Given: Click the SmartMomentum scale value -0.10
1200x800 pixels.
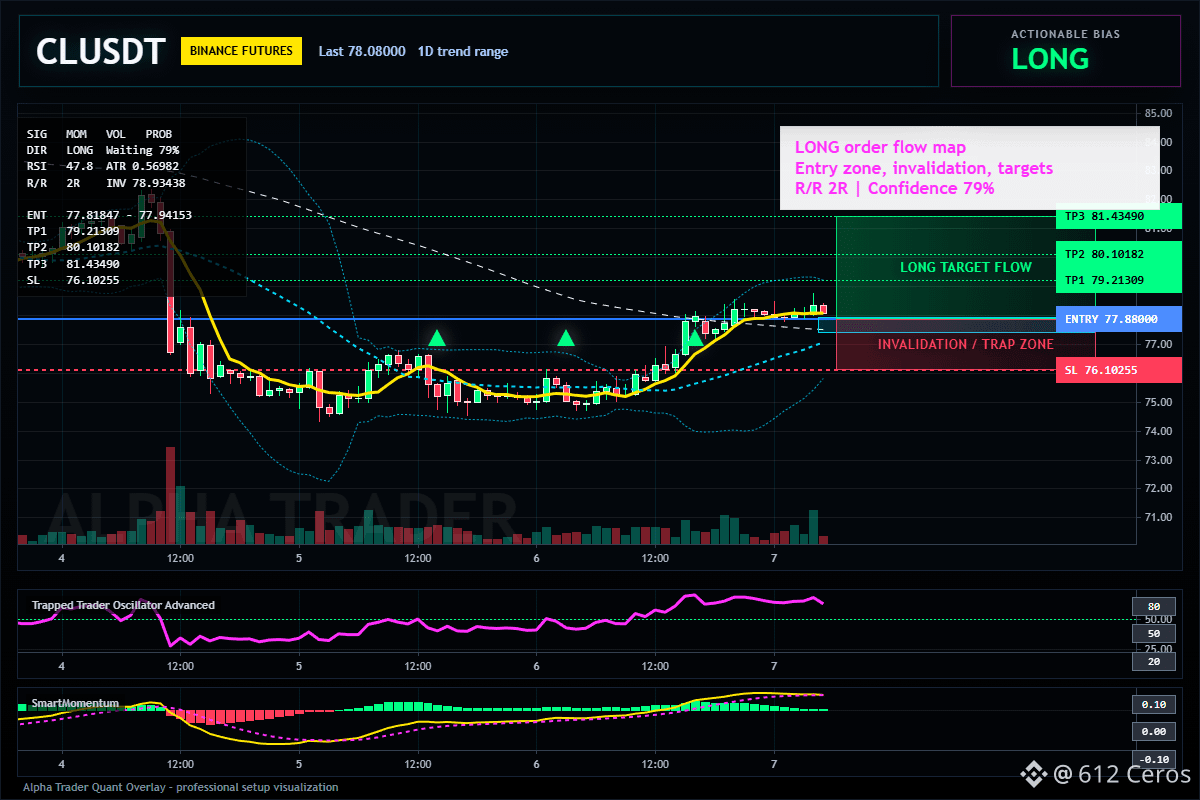Looking at the screenshot, I should (x=1153, y=759).
